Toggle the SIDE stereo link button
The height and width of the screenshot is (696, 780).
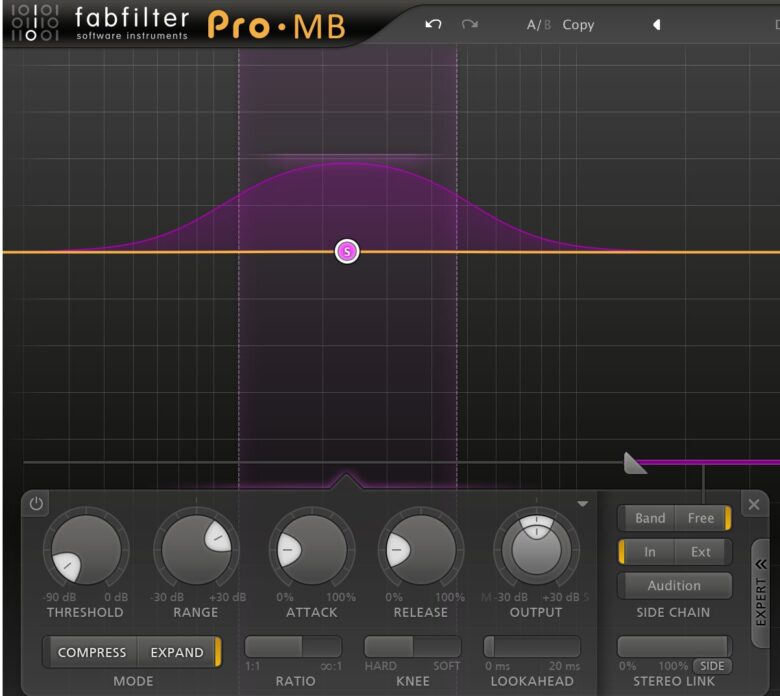tap(712, 666)
